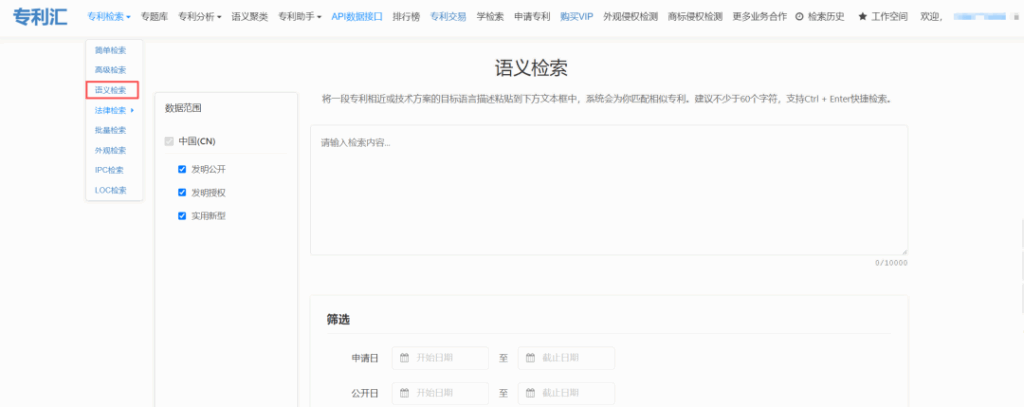Go to 购买VIP link

(576, 17)
